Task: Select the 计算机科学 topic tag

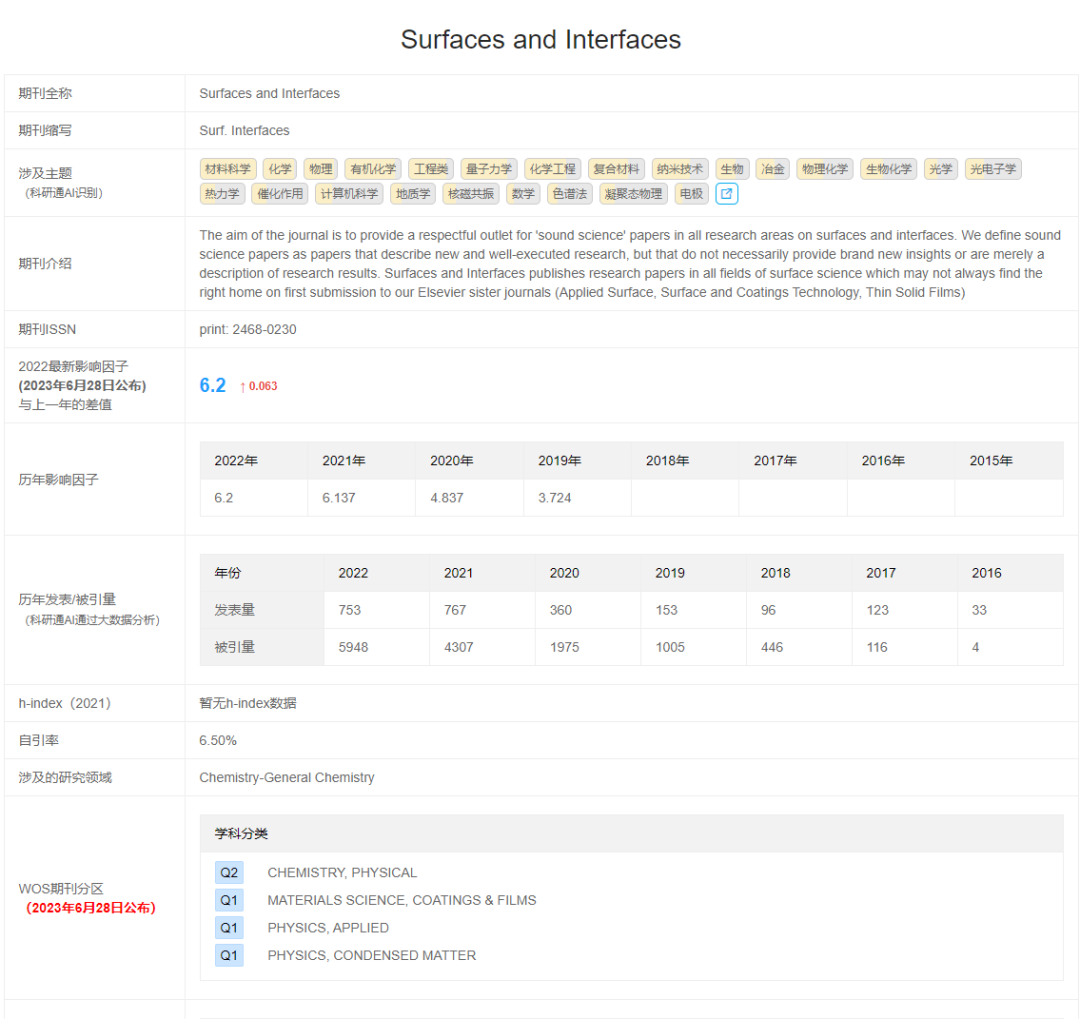Action: (349, 194)
